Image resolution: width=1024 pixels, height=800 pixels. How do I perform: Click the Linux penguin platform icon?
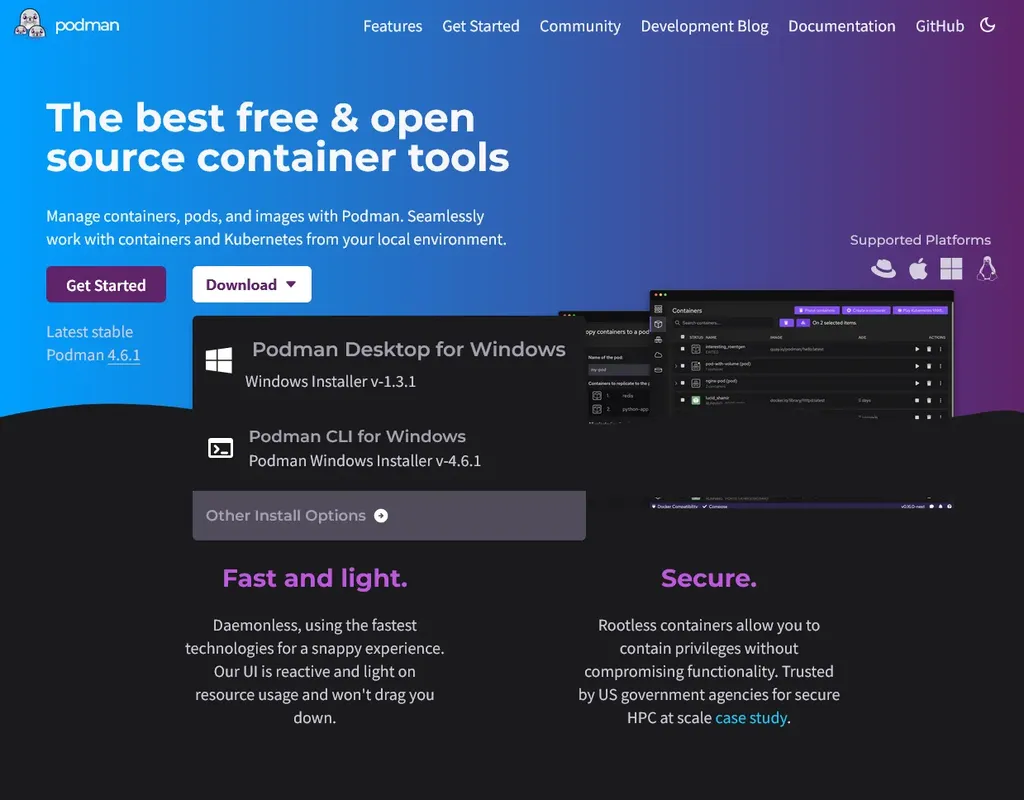pos(987,268)
